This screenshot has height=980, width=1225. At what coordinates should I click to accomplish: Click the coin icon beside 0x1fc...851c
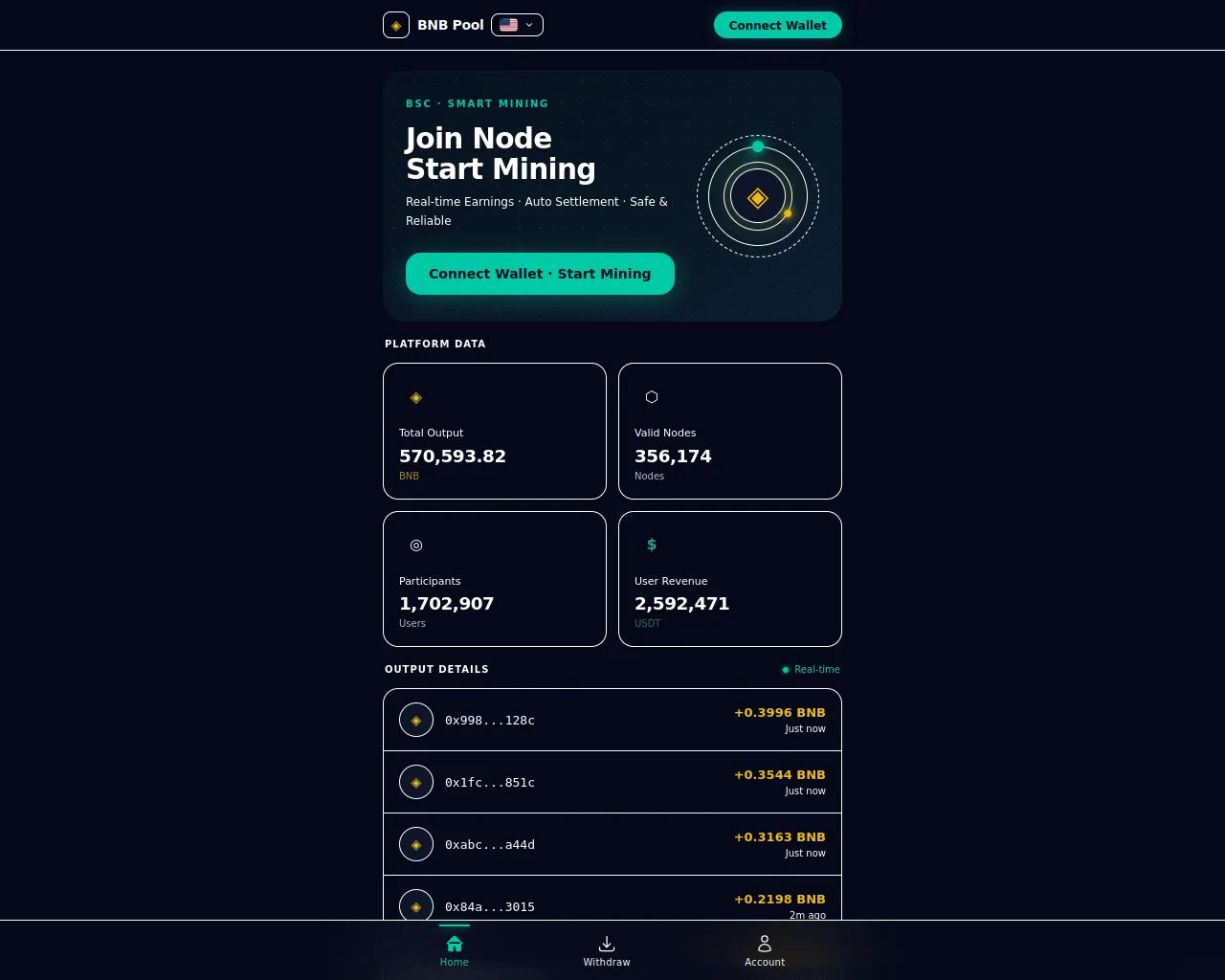416,782
